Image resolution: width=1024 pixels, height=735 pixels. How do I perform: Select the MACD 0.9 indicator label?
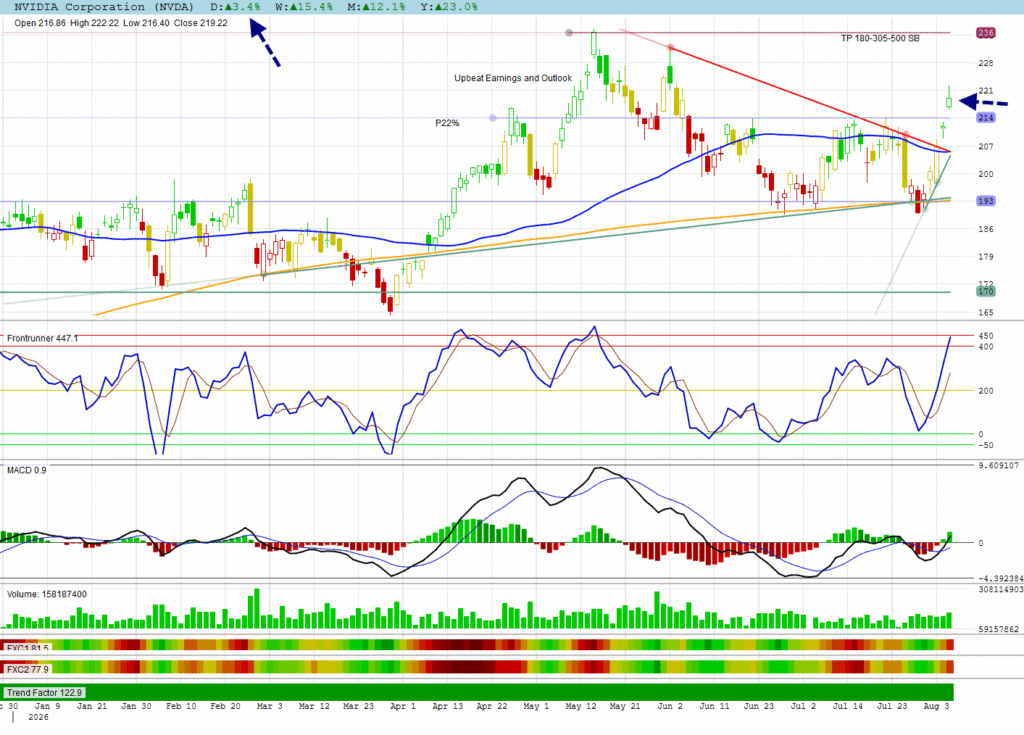pyautogui.click(x=27, y=470)
